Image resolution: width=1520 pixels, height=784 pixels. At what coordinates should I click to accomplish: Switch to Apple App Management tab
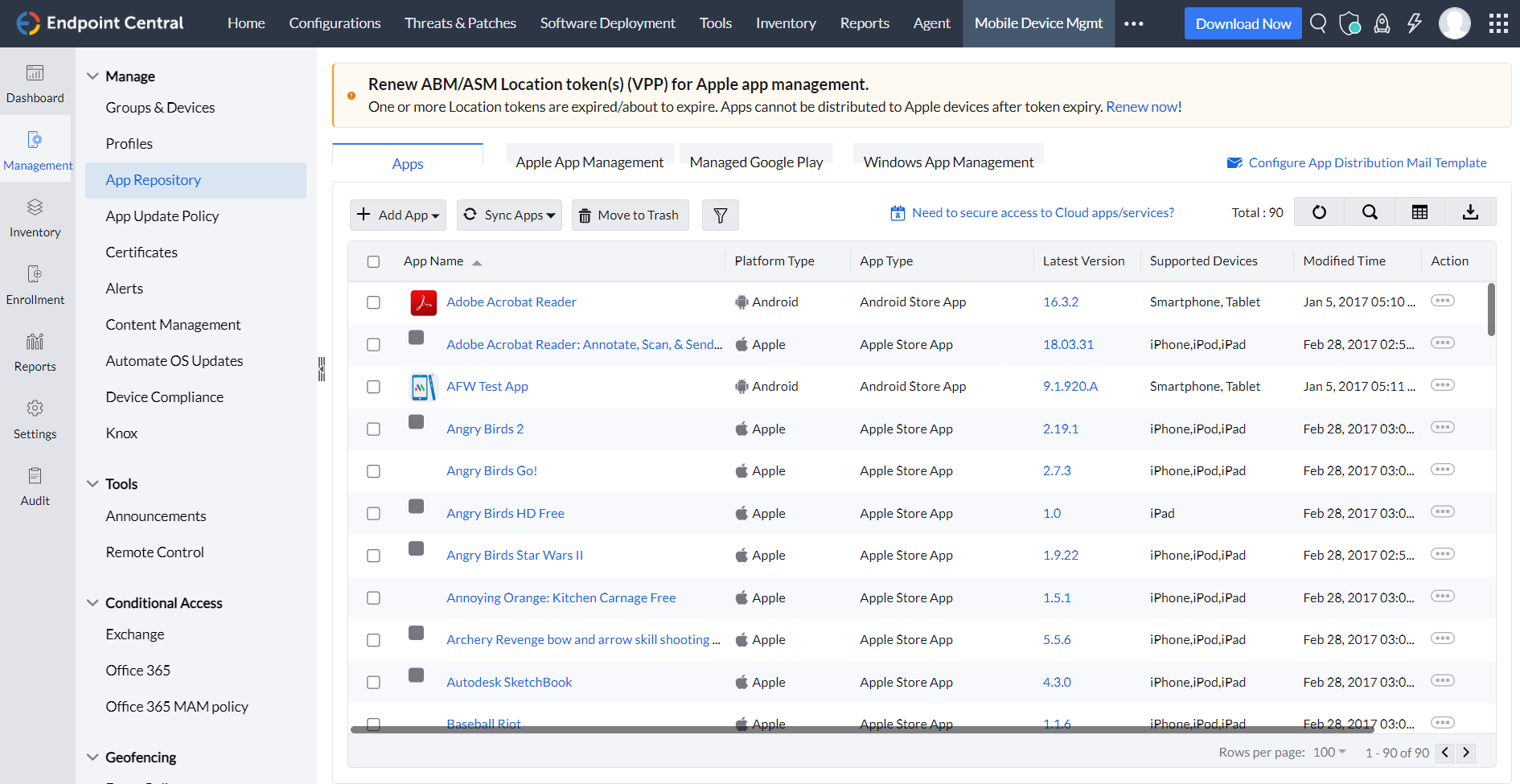590,162
